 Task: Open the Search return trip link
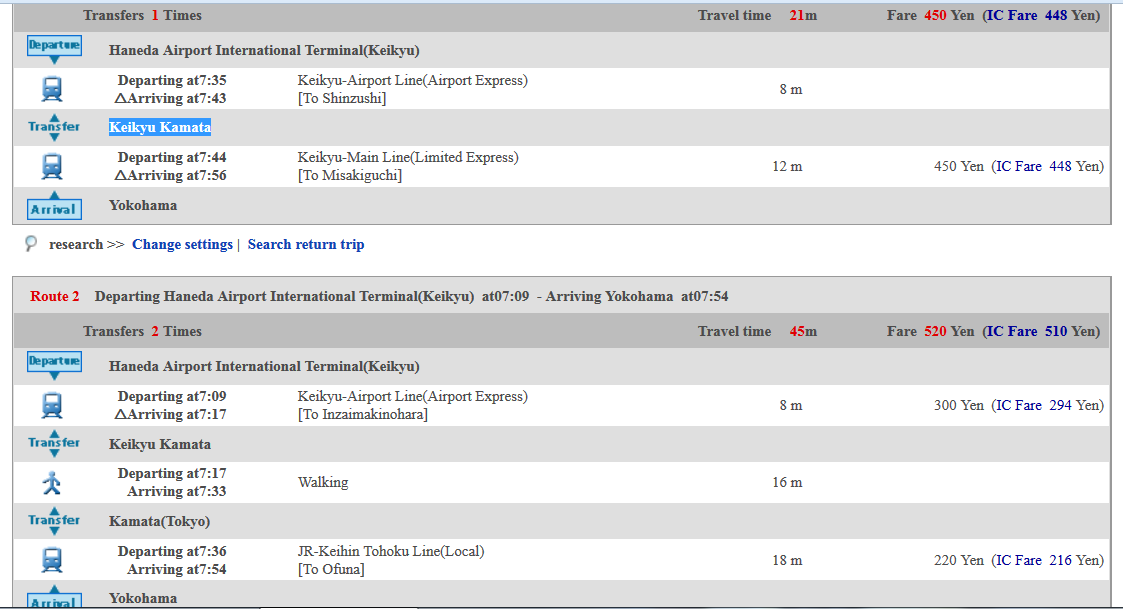(306, 244)
